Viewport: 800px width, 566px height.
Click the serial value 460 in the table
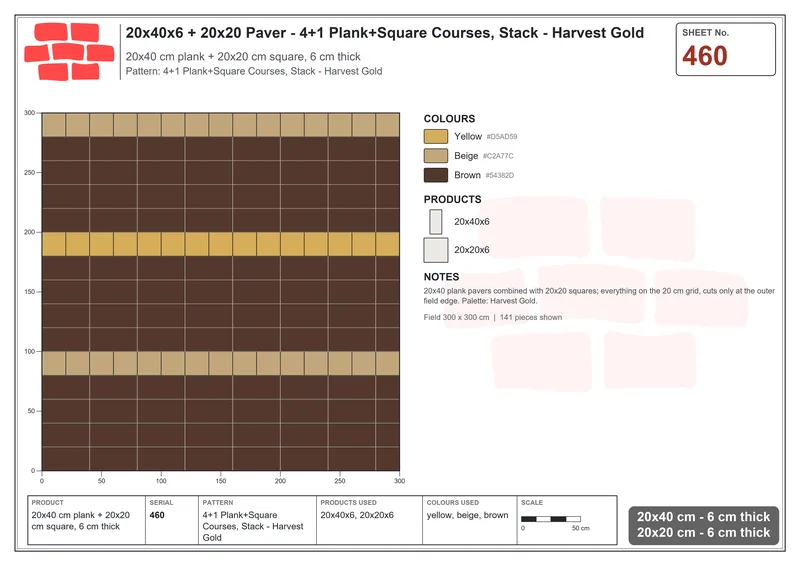157,515
